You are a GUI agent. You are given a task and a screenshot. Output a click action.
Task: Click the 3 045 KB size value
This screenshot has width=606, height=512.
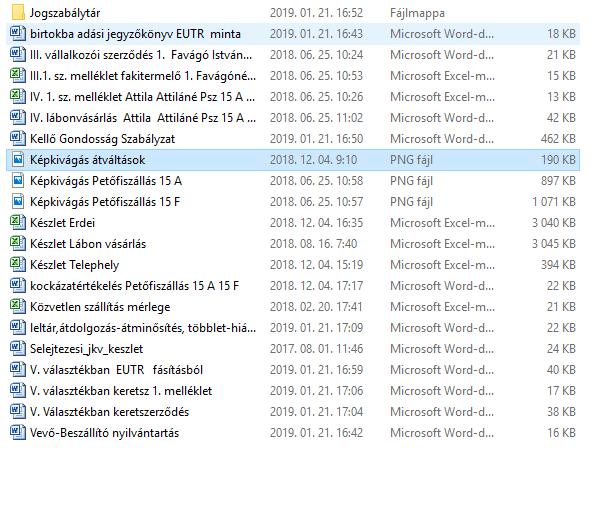(x=554, y=244)
